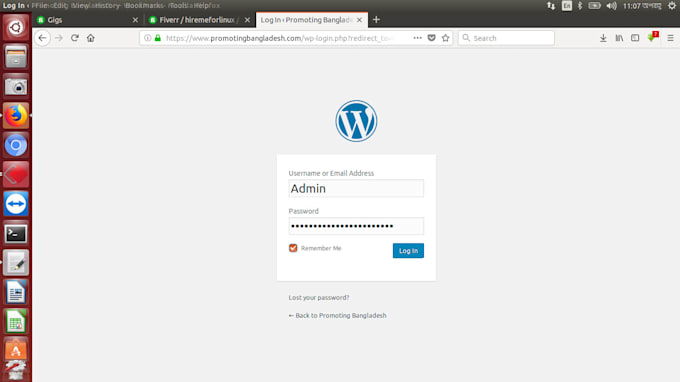Click the browser forward arrow button
Viewport: 680px width, 382px height.
coord(59,38)
